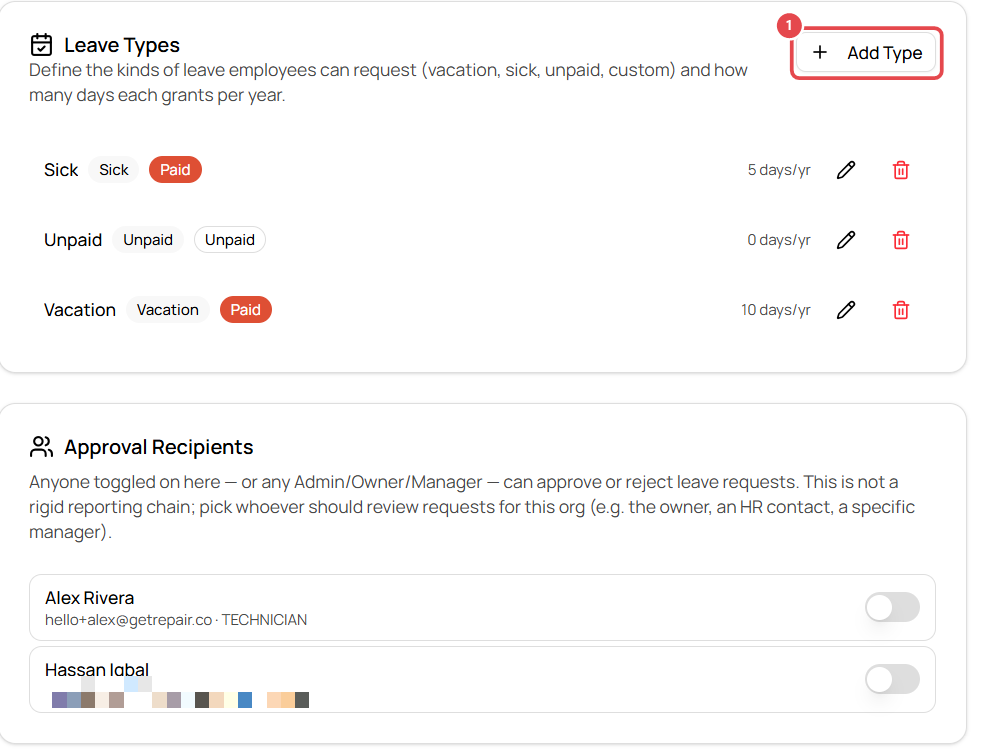Edit the Vacation leave type
The image size is (988, 752).
point(846,310)
